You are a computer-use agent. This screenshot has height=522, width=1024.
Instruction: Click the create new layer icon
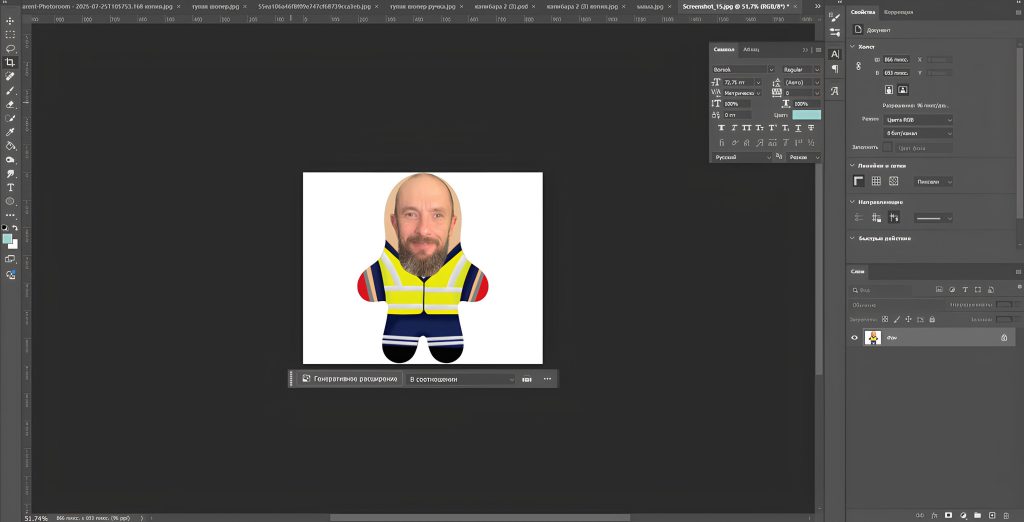click(993, 516)
